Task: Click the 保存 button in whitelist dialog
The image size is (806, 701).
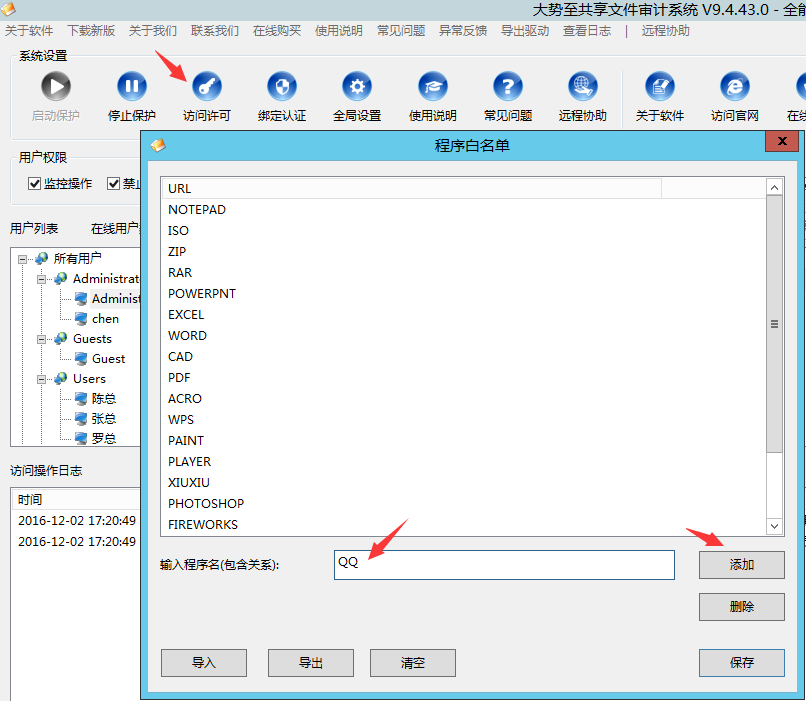Action: [741, 662]
